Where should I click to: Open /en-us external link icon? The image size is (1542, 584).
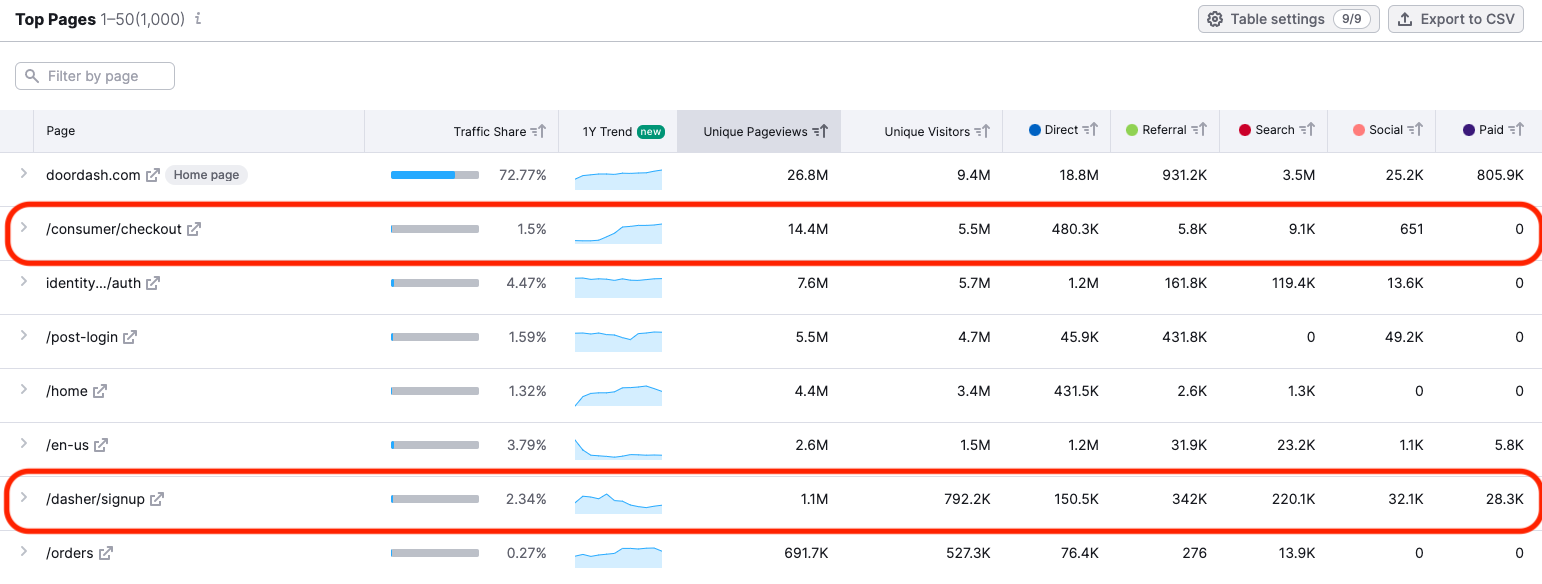pyautogui.click(x=101, y=445)
